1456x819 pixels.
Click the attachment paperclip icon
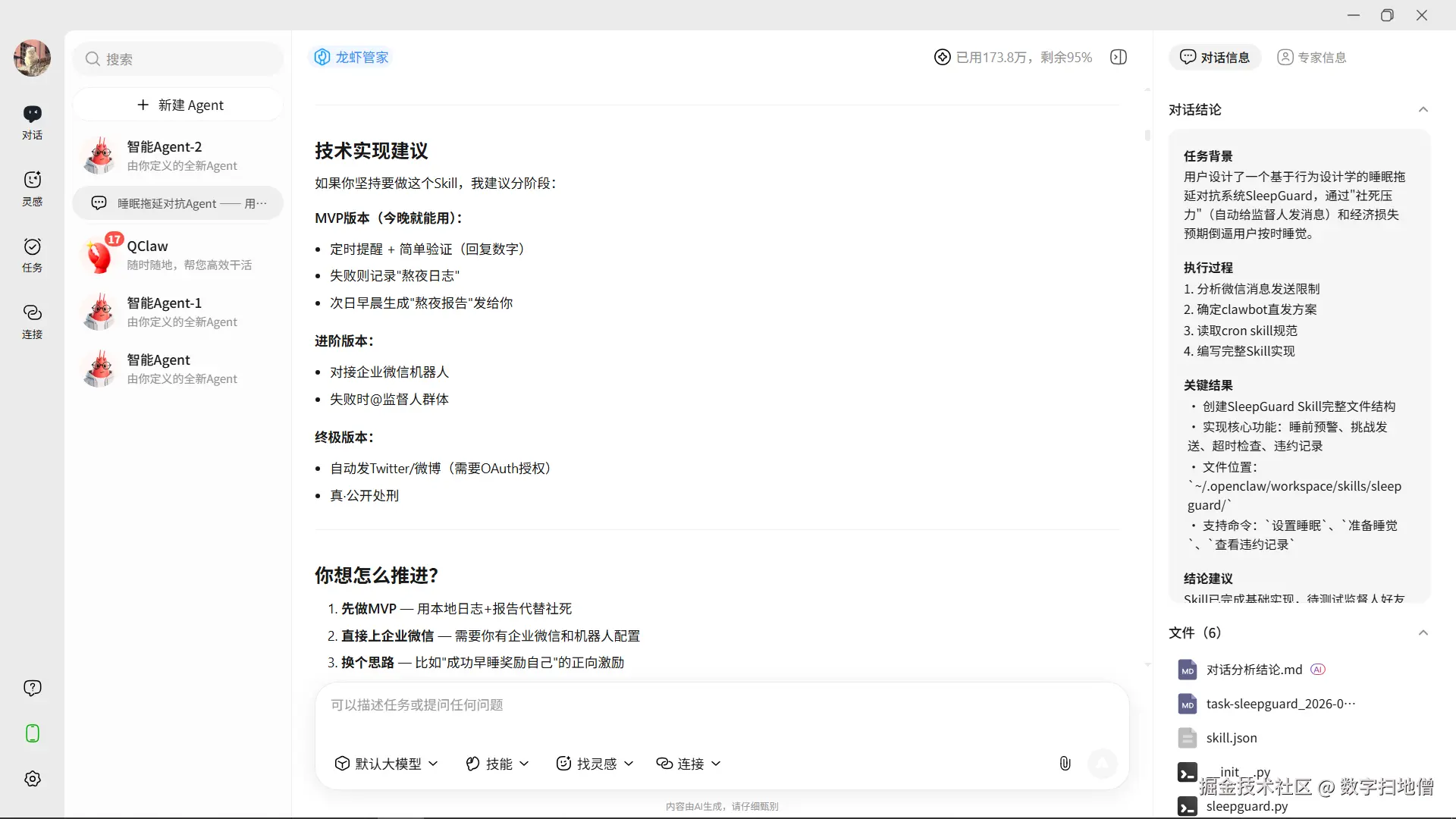(1065, 764)
